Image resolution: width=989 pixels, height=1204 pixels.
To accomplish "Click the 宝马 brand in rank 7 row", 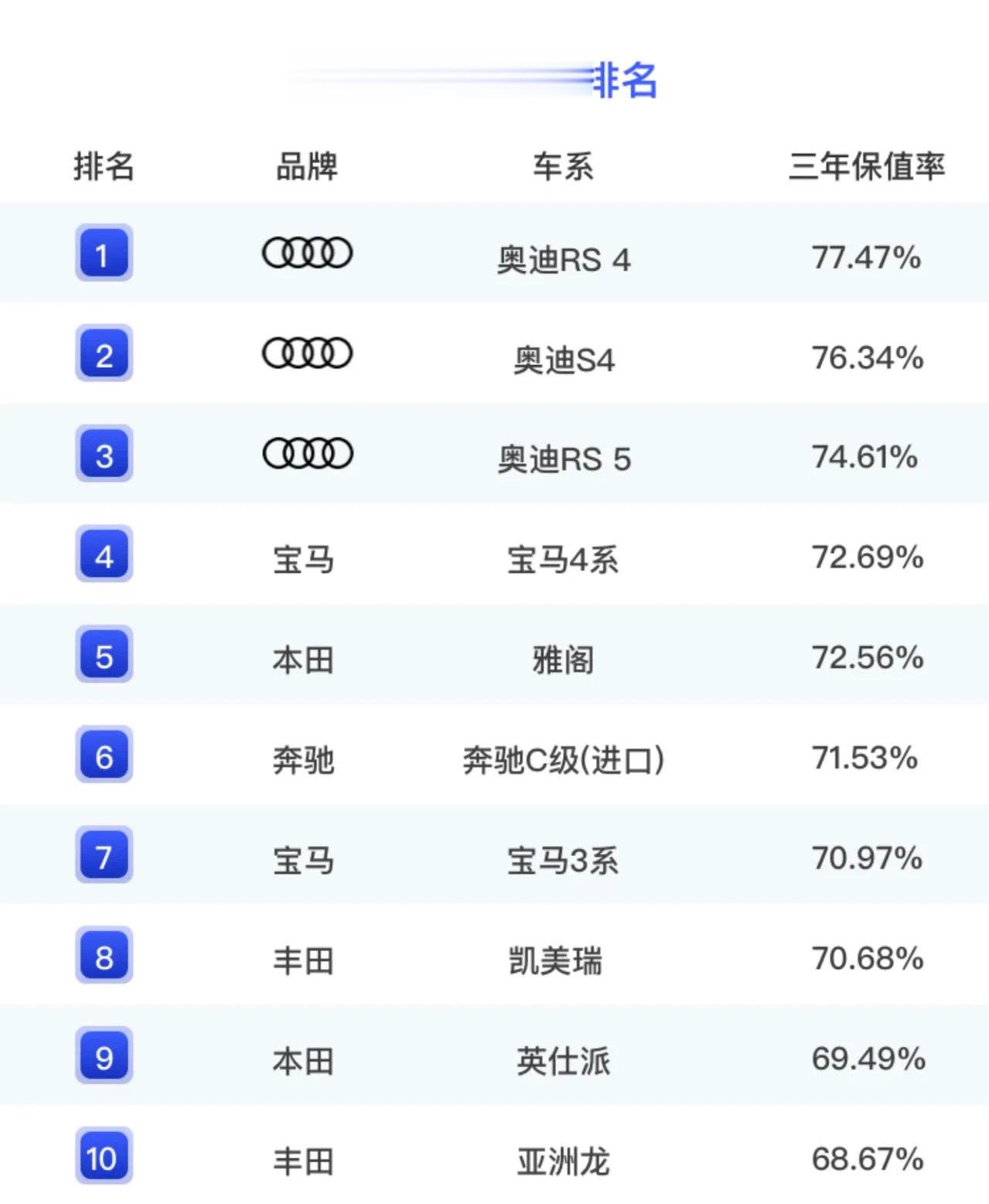I will 303,861.
